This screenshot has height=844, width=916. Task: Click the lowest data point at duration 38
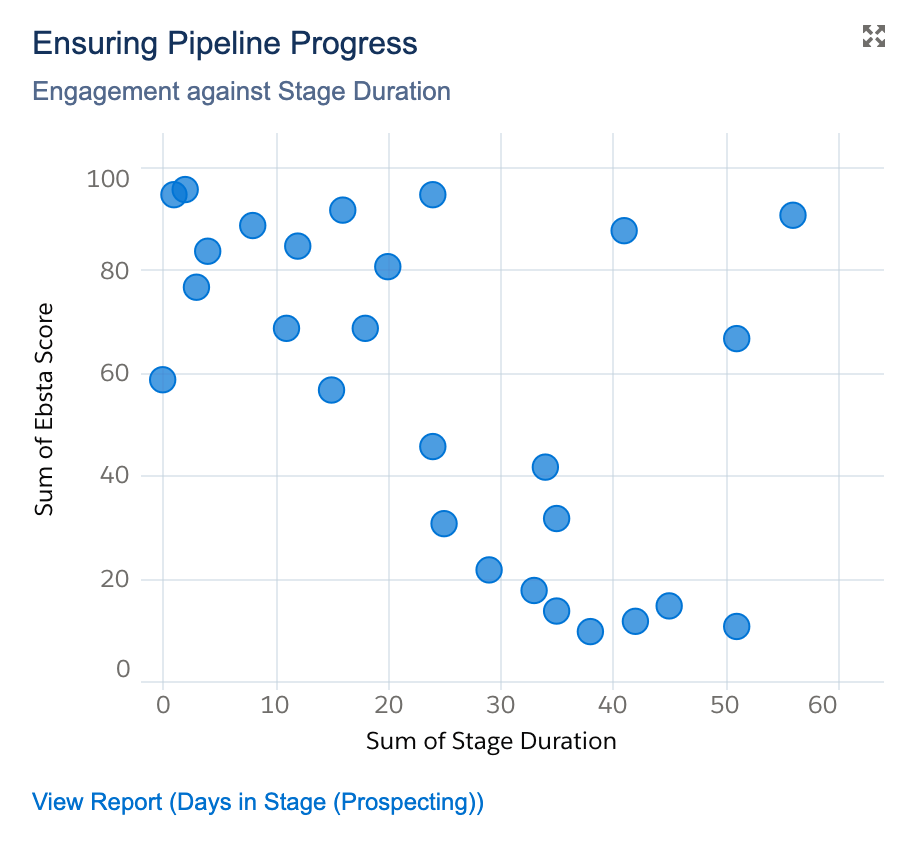pyautogui.click(x=590, y=631)
